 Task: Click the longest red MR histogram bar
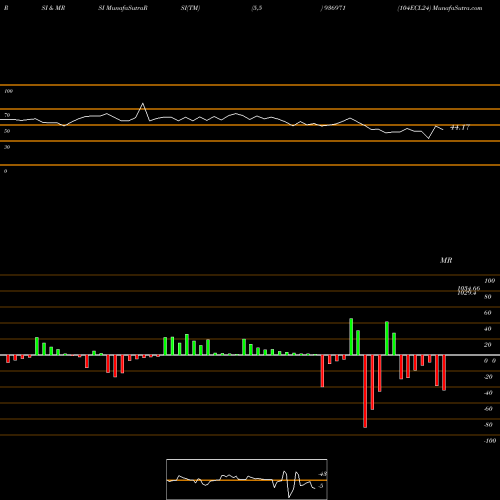[365, 391]
